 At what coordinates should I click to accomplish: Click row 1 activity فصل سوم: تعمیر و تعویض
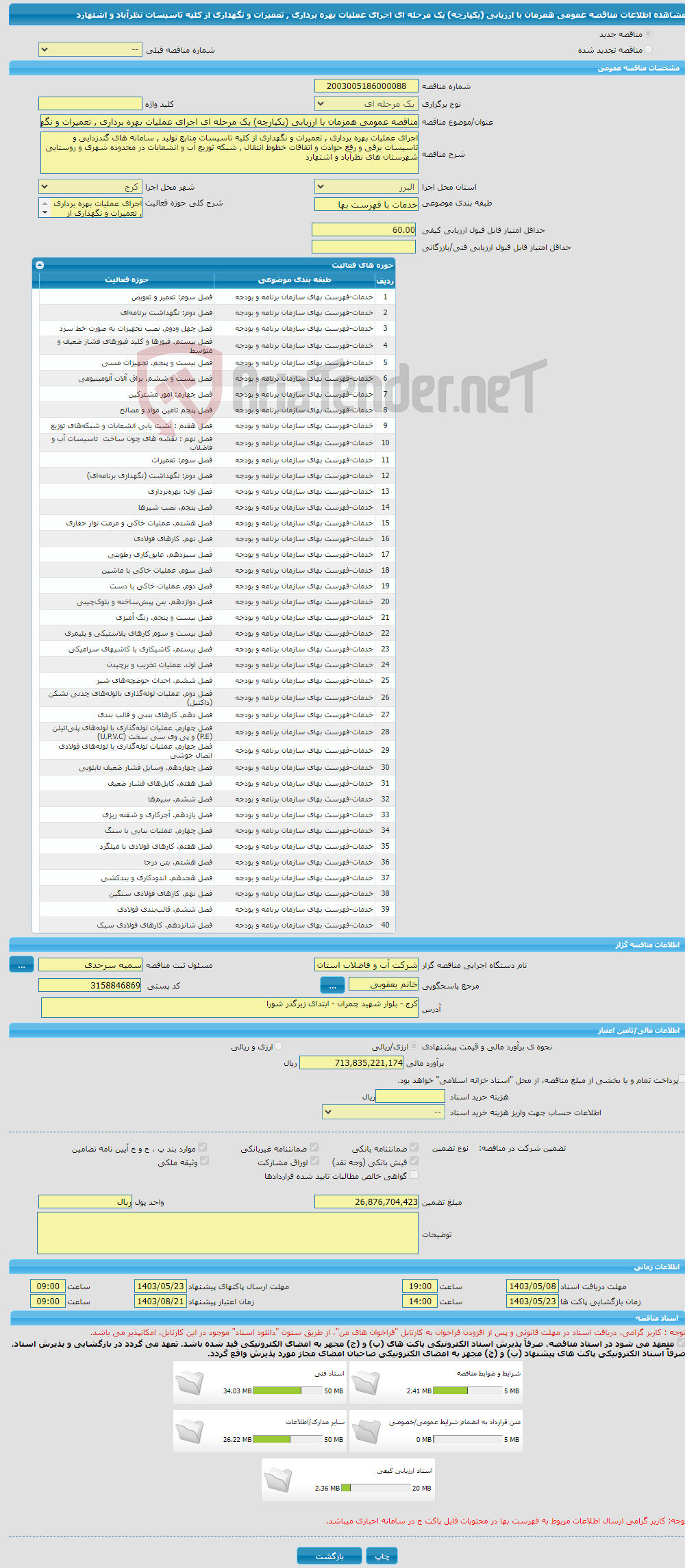172,297
